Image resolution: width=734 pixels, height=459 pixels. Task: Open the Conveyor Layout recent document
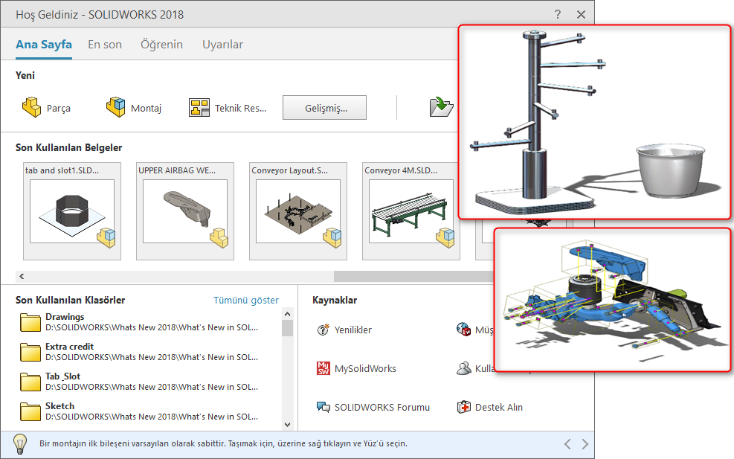click(298, 211)
